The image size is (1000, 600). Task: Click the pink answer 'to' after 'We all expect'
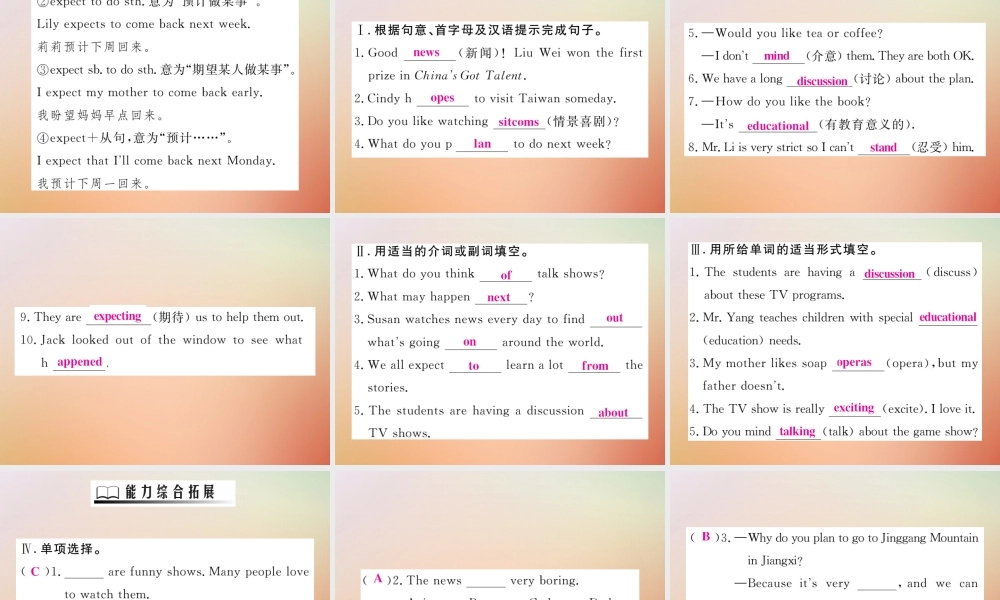click(474, 366)
